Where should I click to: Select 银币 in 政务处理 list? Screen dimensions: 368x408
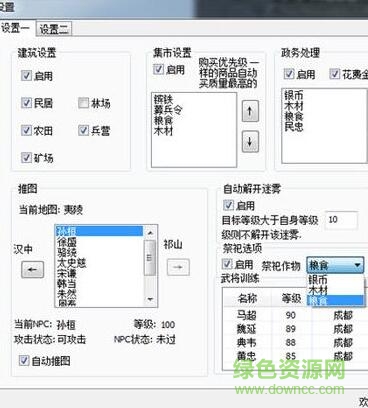click(294, 95)
